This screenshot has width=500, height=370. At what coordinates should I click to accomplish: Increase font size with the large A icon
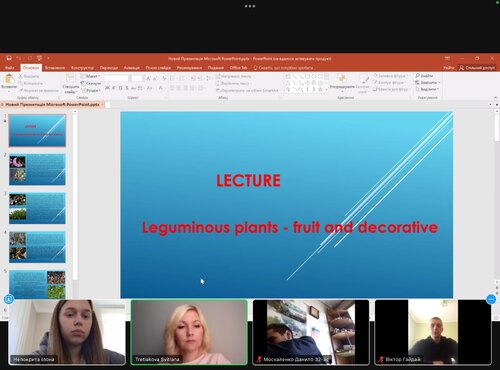pyautogui.click(x=148, y=79)
